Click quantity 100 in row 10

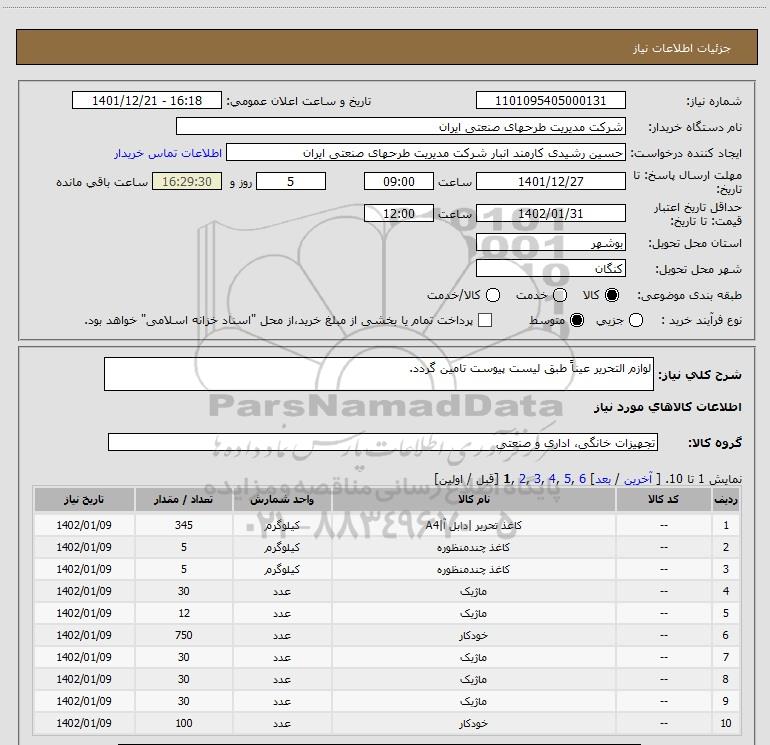pos(184,723)
